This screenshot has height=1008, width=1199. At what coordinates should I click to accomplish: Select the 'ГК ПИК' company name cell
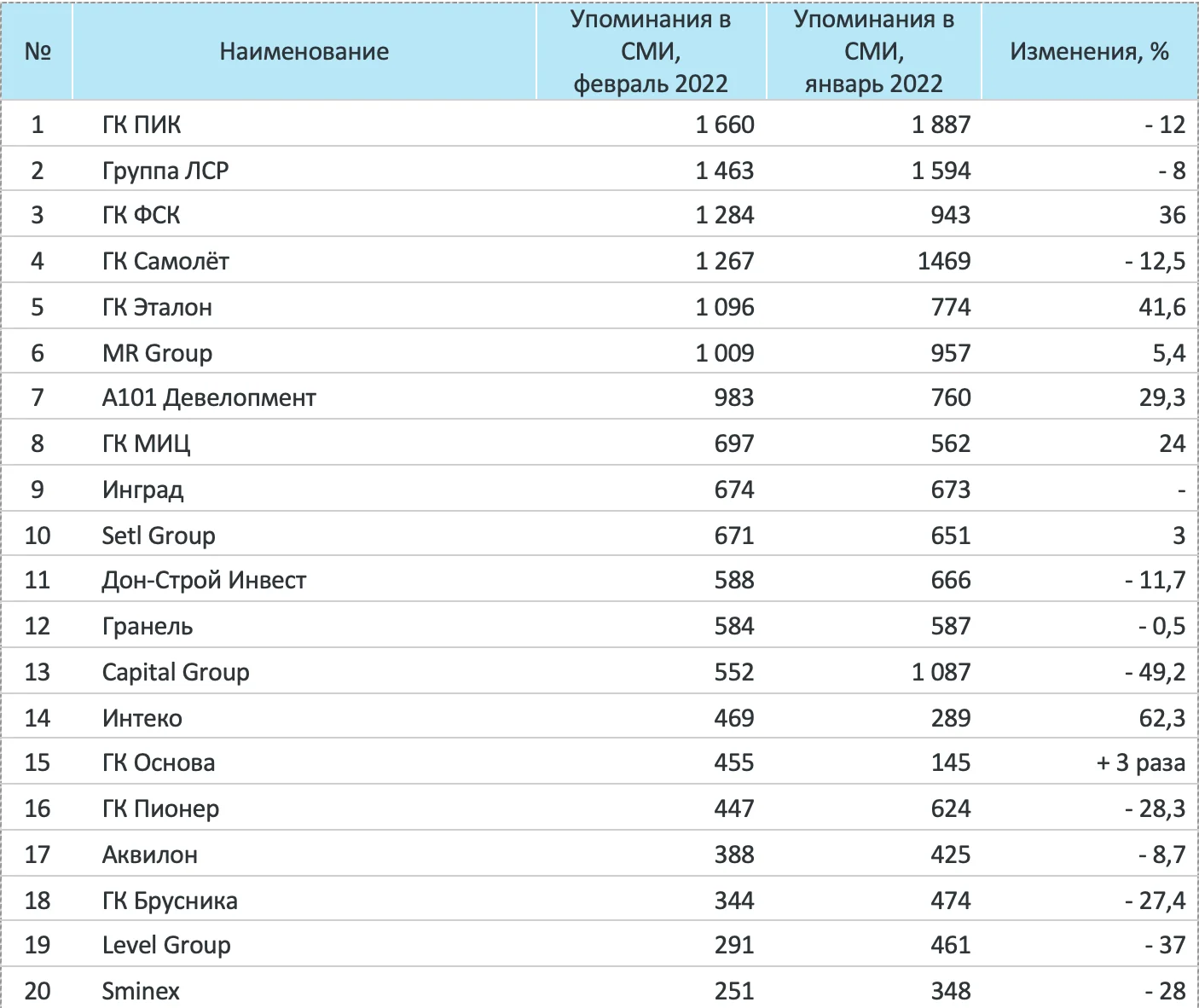(x=142, y=125)
